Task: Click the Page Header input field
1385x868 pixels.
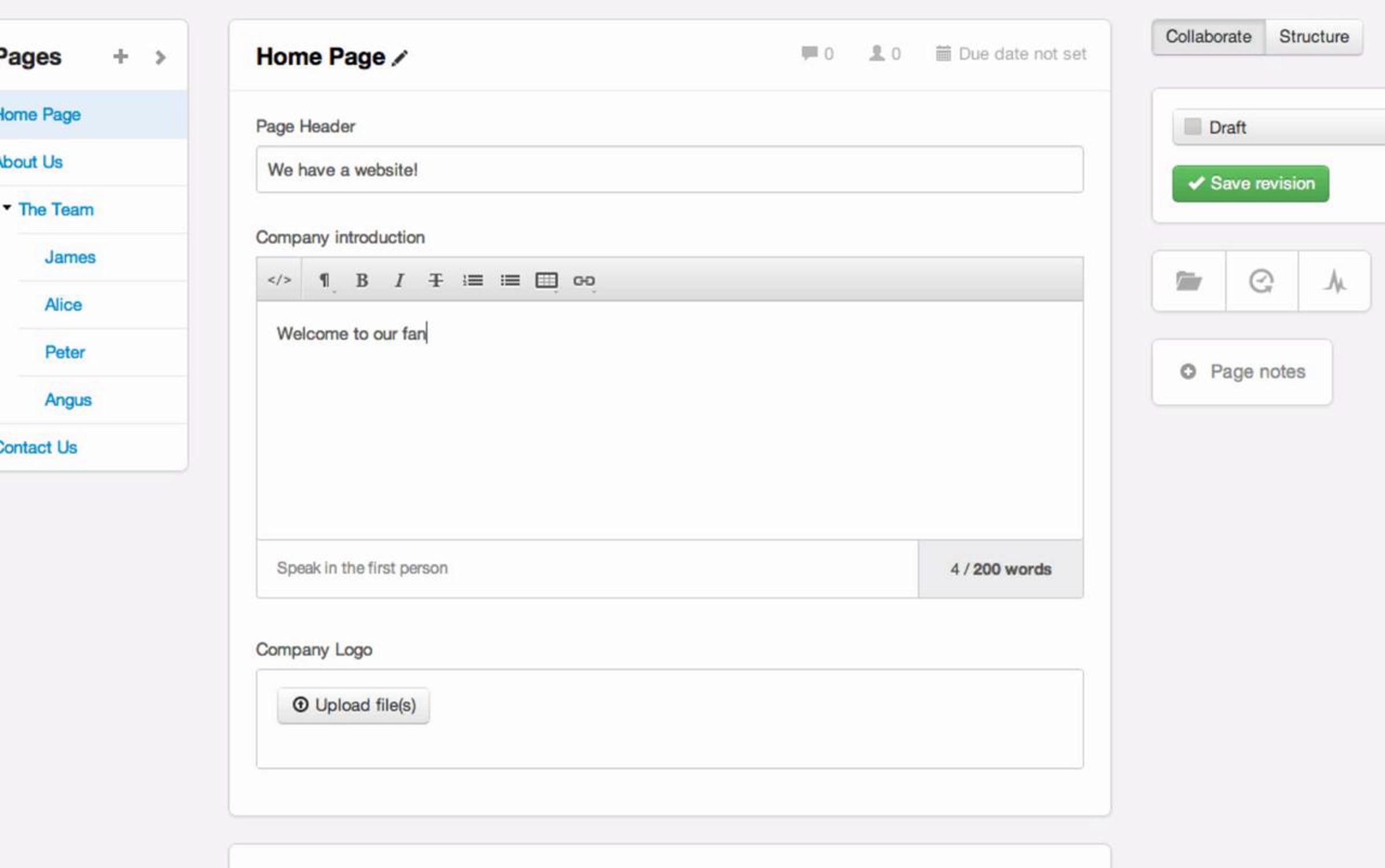Action: point(669,170)
